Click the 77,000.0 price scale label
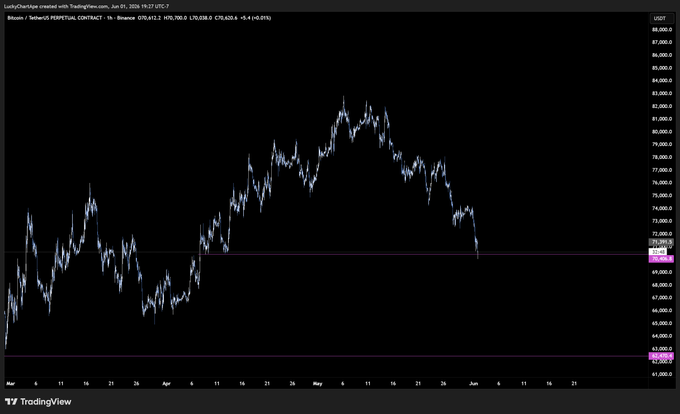680x414 pixels. tap(662, 170)
